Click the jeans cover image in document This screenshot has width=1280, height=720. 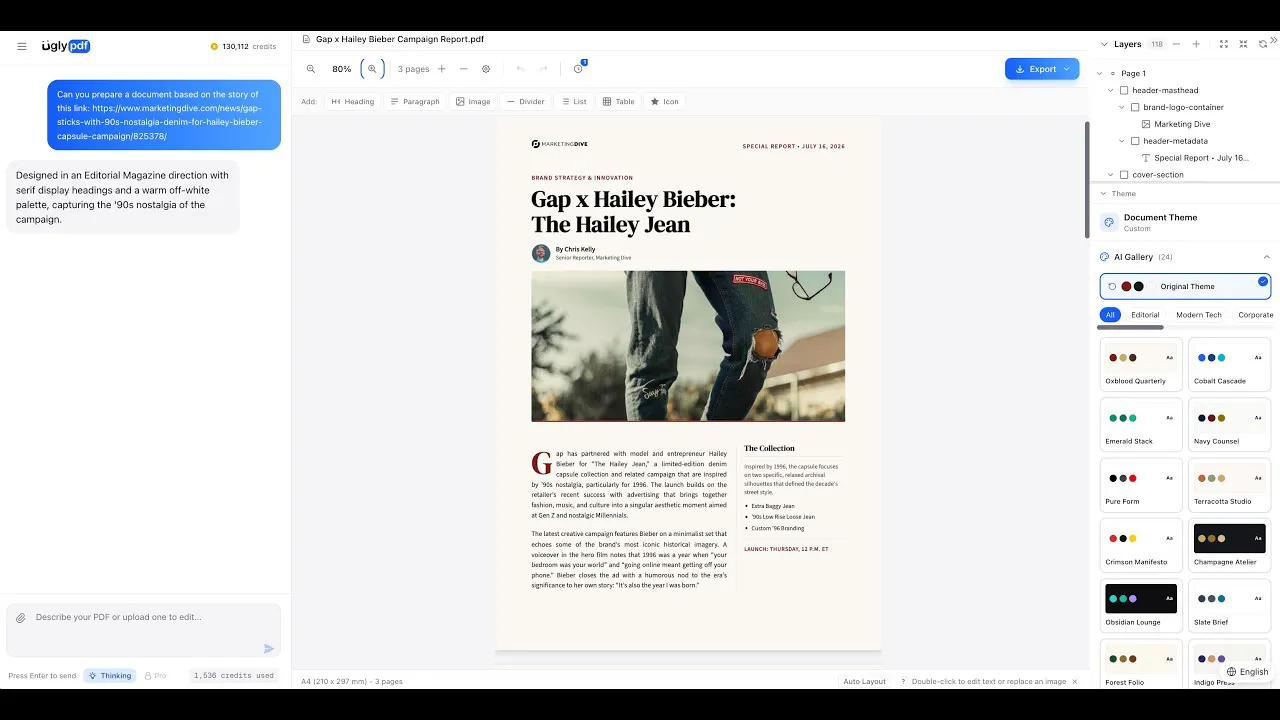click(x=688, y=346)
